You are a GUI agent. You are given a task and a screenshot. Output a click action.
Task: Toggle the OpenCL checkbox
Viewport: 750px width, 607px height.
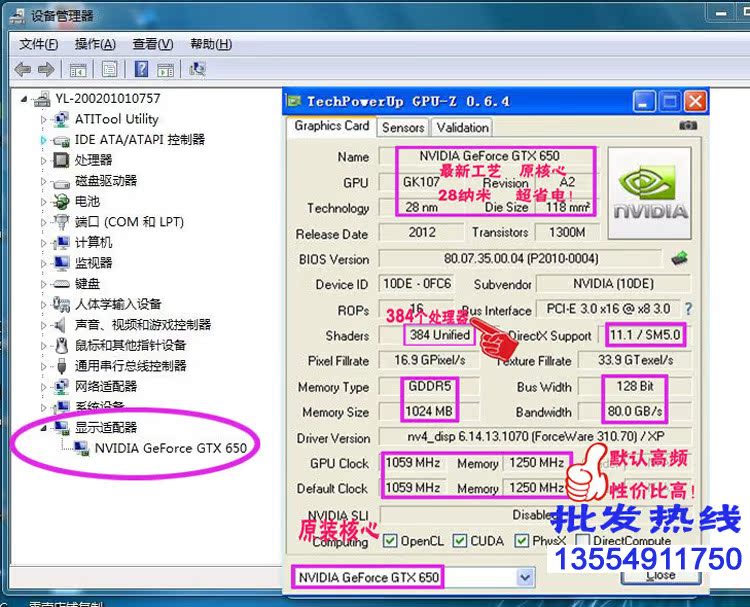coord(390,541)
